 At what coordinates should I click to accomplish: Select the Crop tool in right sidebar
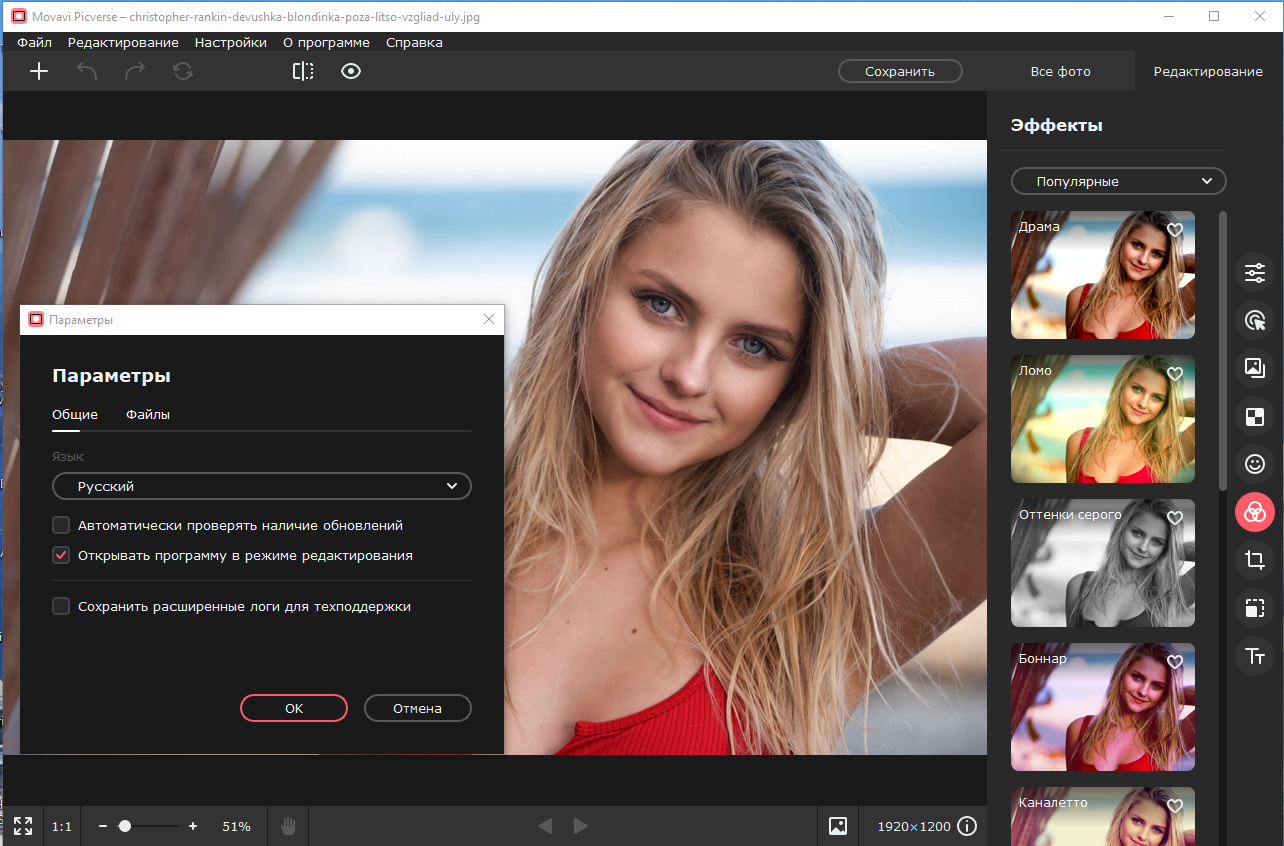pyautogui.click(x=1254, y=560)
